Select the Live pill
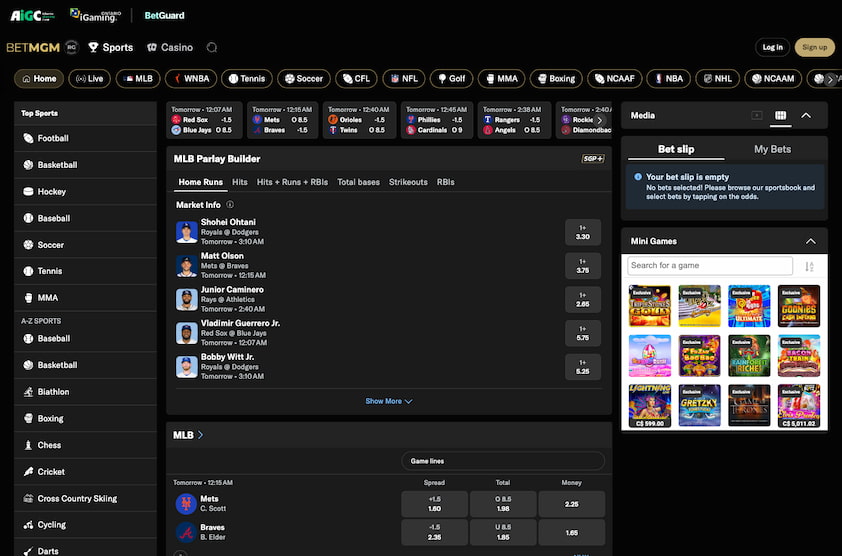 pos(90,78)
